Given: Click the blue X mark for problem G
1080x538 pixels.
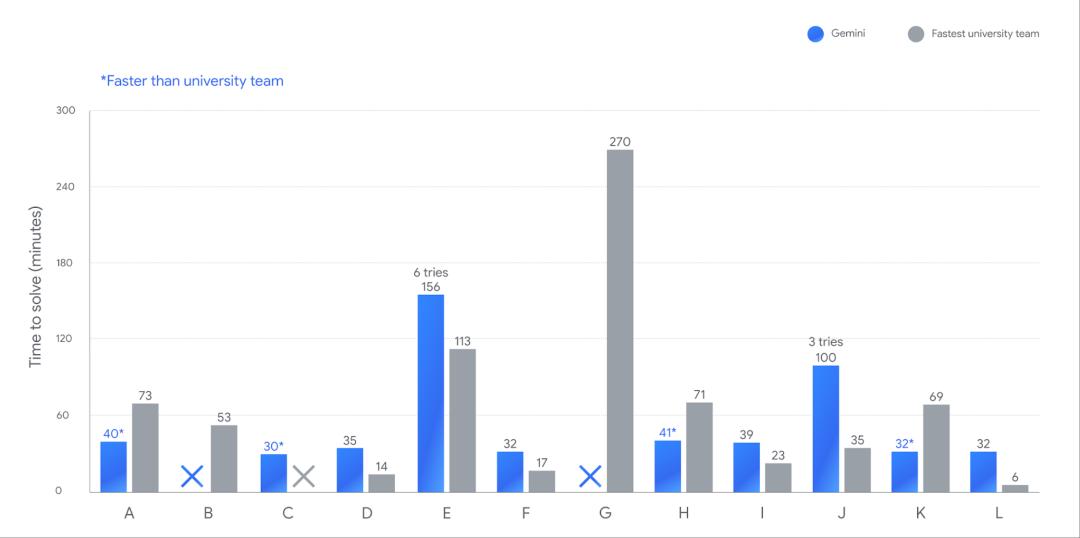Looking at the screenshot, I should pos(590,476).
